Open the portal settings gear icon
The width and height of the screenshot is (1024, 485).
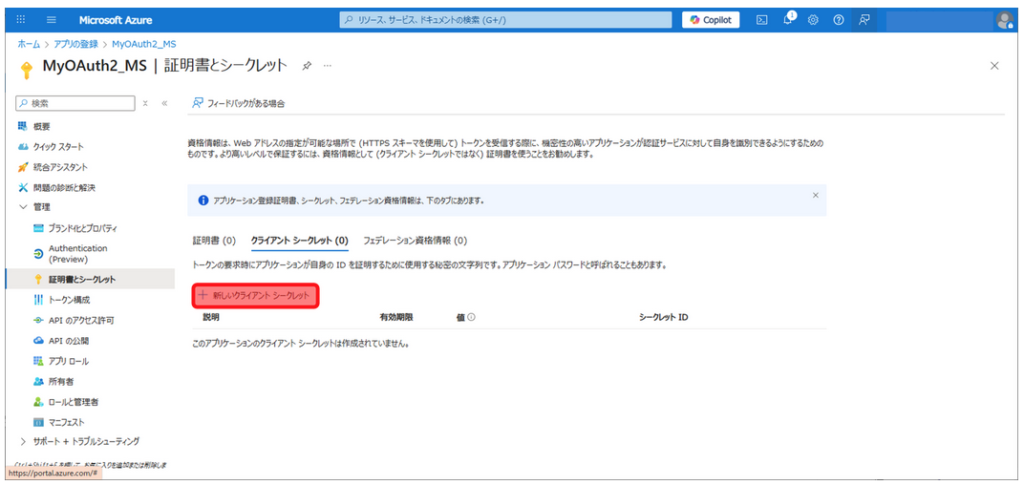[x=813, y=20]
